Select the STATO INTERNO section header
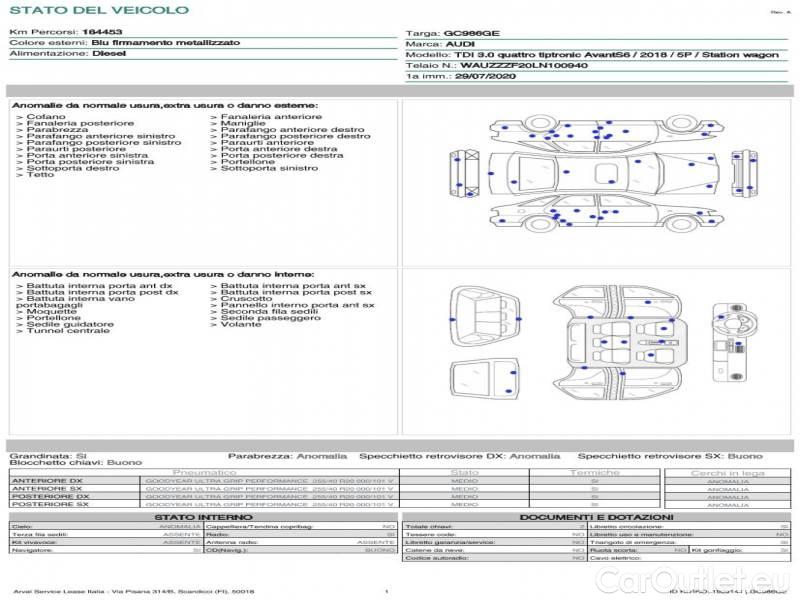Image resolution: width=800 pixels, height=600 pixels. (x=204, y=517)
